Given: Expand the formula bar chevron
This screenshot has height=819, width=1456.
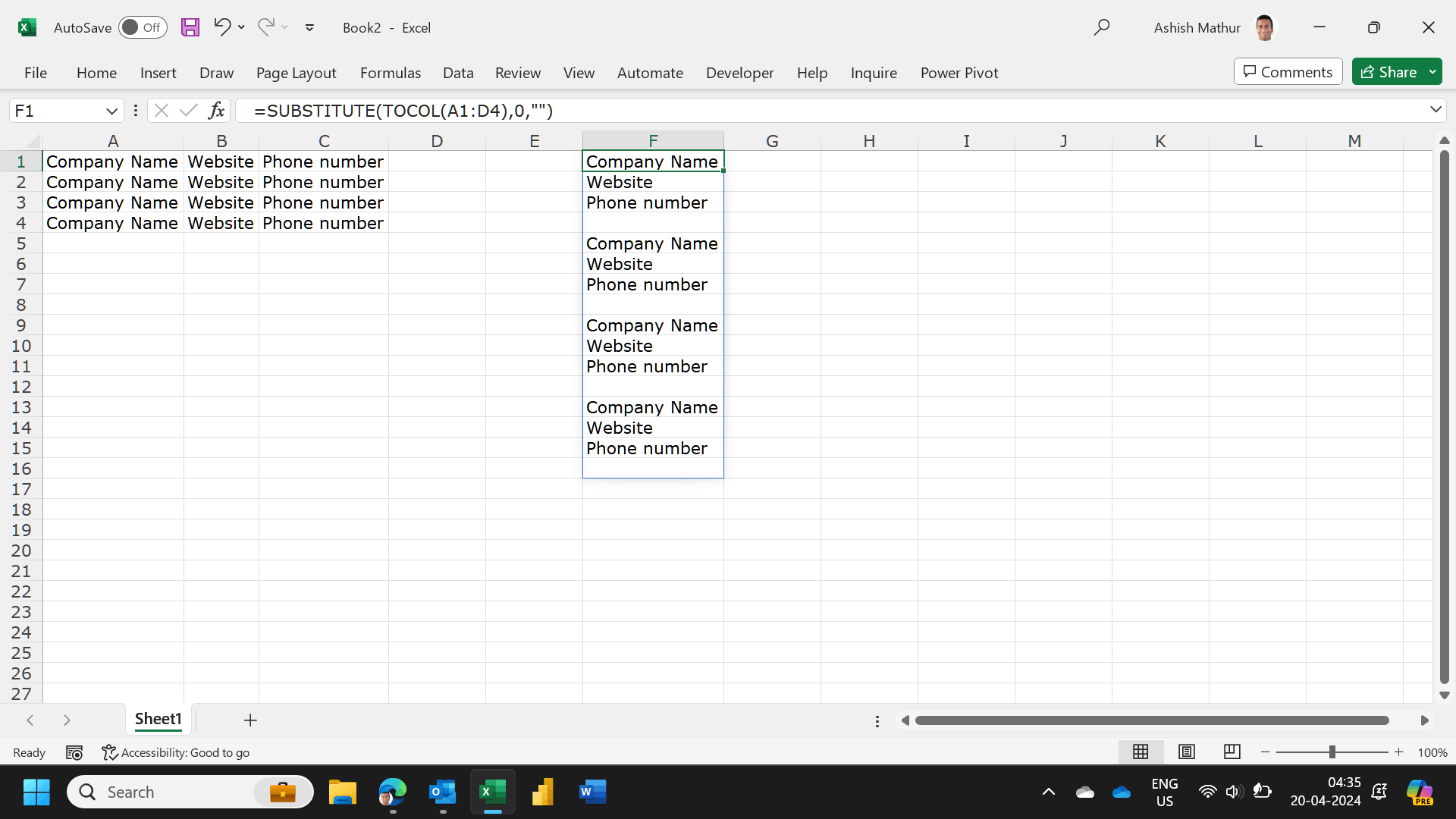Looking at the screenshot, I should pyautogui.click(x=1436, y=110).
